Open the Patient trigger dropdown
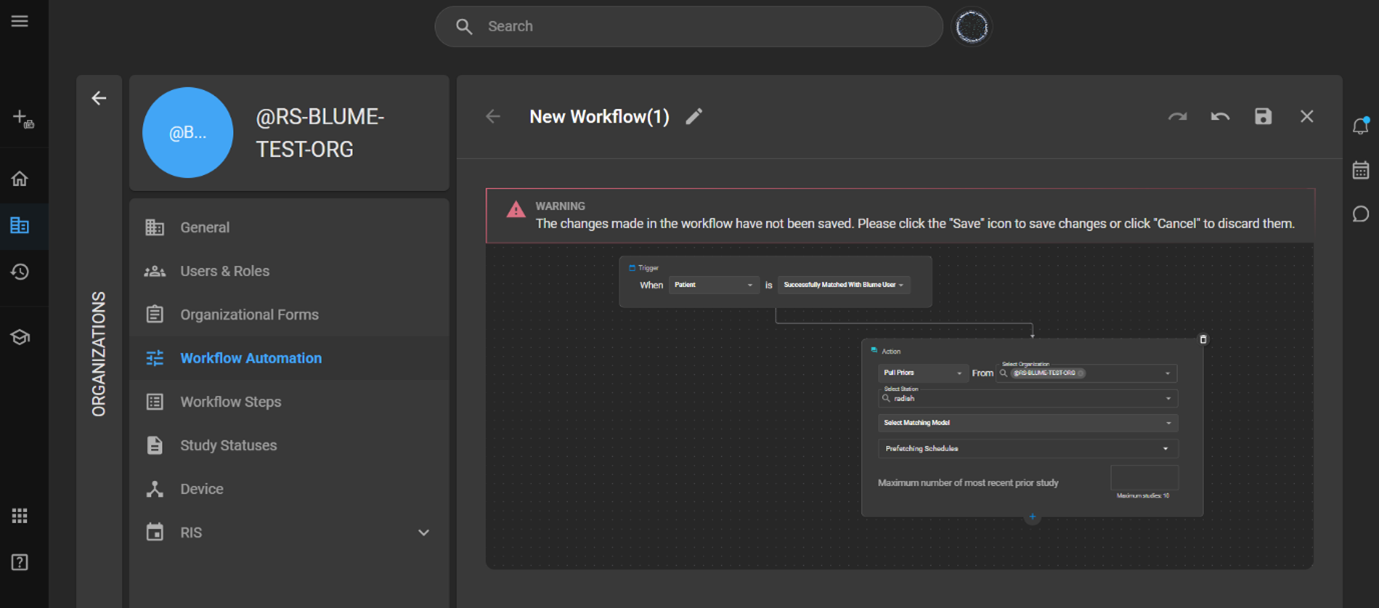The width and height of the screenshot is (1379, 608). coord(713,285)
